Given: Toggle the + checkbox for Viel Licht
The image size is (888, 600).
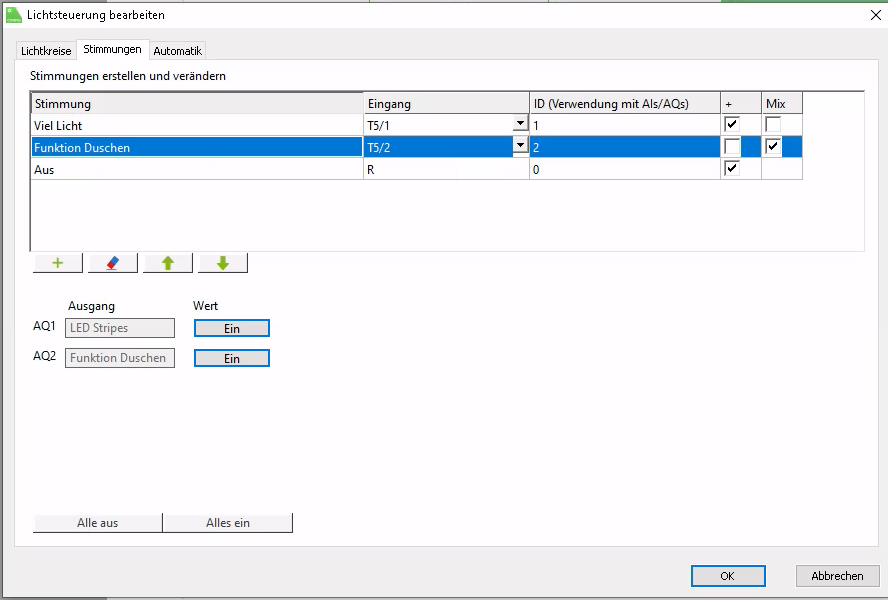Looking at the screenshot, I should click(x=732, y=124).
